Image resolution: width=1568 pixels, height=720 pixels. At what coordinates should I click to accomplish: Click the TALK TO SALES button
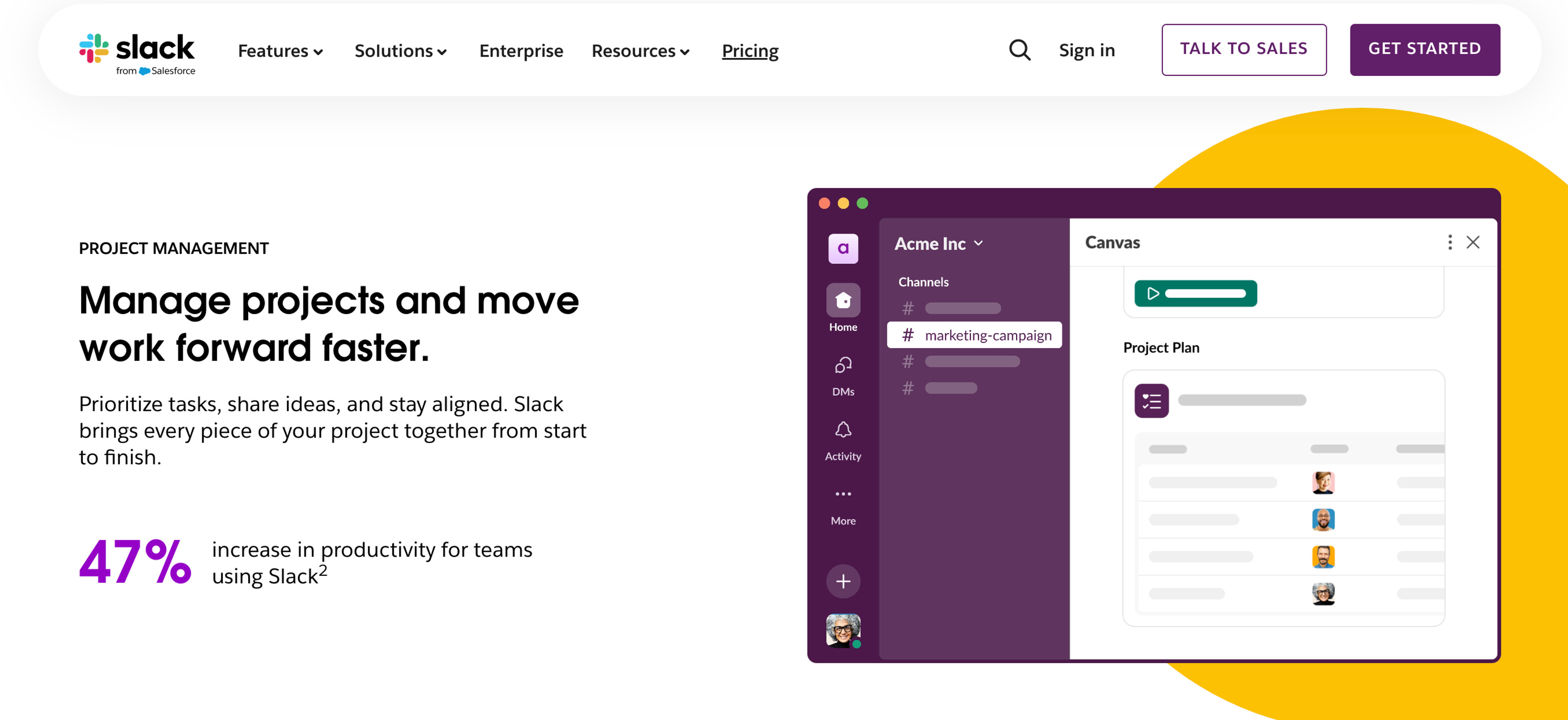1243,49
